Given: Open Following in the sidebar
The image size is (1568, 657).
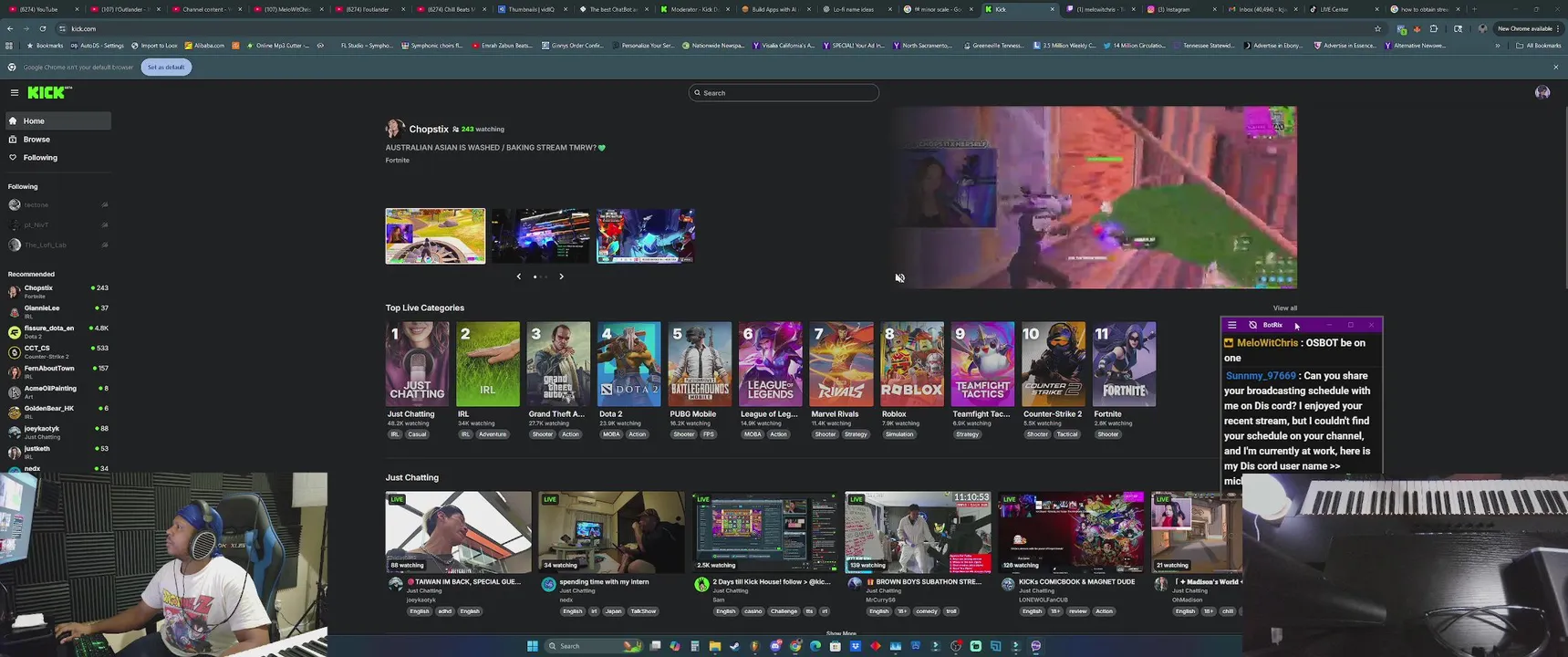Looking at the screenshot, I should coord(57,158).
